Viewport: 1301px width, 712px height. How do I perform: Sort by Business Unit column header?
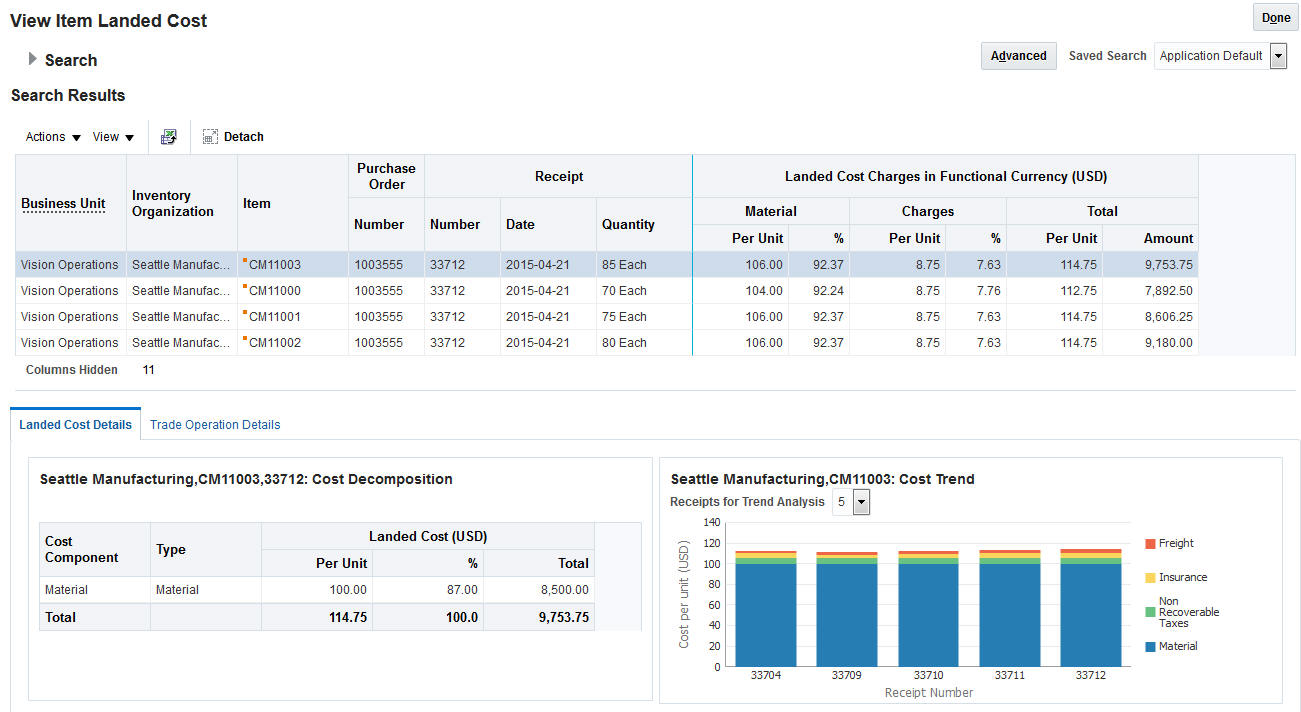click(x=63, y=203)
